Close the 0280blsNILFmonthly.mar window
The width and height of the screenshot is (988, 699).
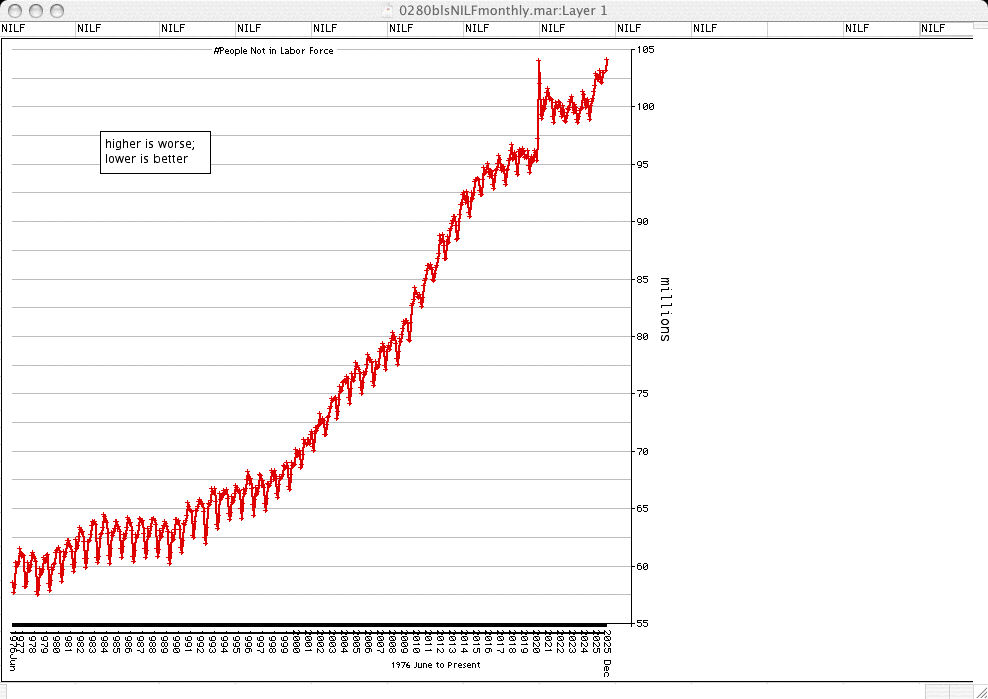(14, 10)
